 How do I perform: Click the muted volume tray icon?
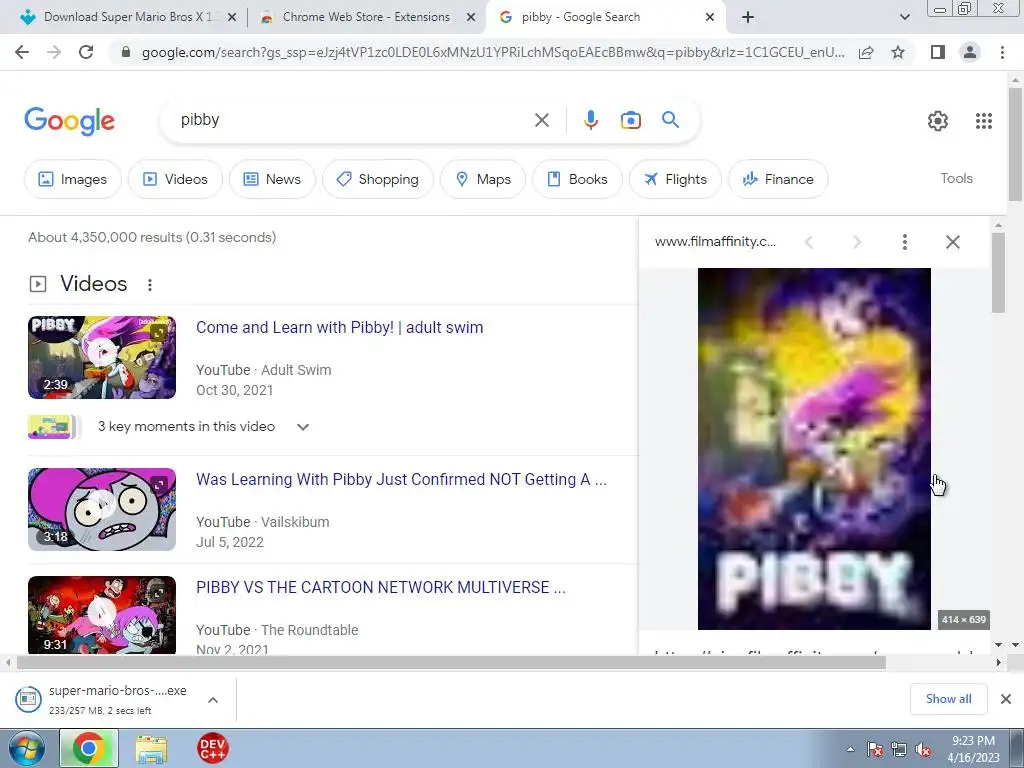click(923, 750)
